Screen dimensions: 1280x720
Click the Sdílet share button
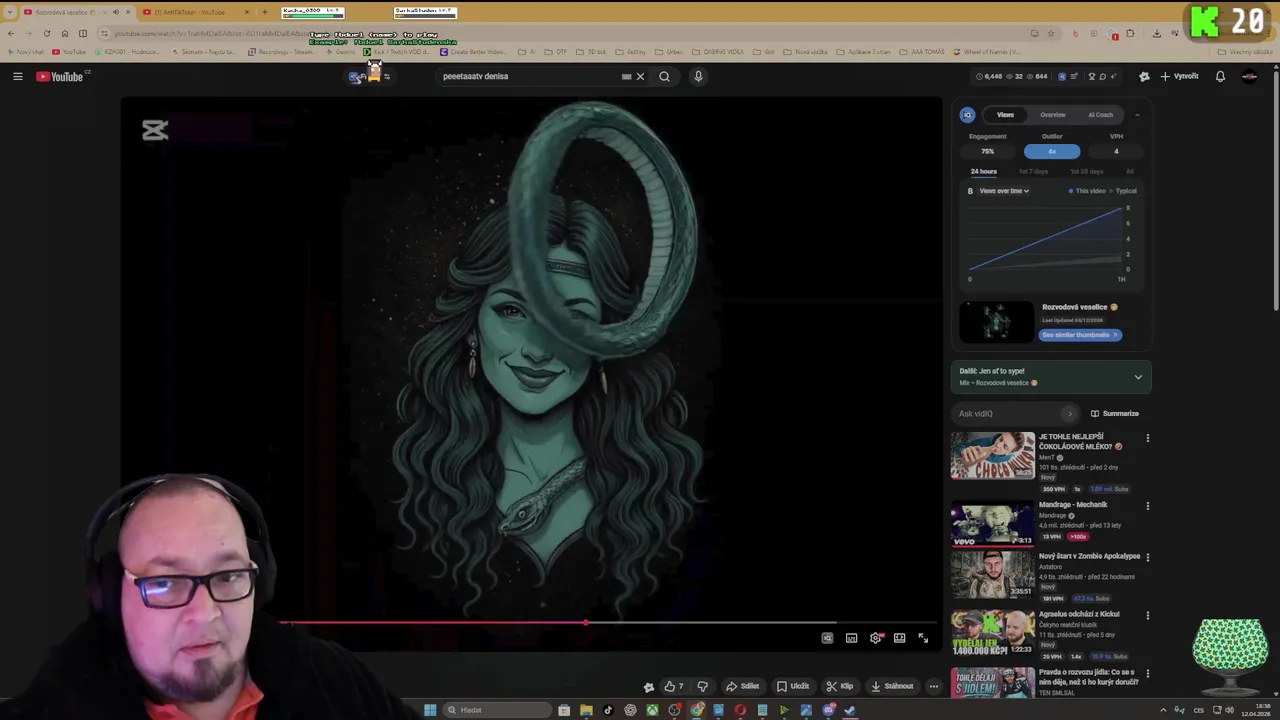742,686
